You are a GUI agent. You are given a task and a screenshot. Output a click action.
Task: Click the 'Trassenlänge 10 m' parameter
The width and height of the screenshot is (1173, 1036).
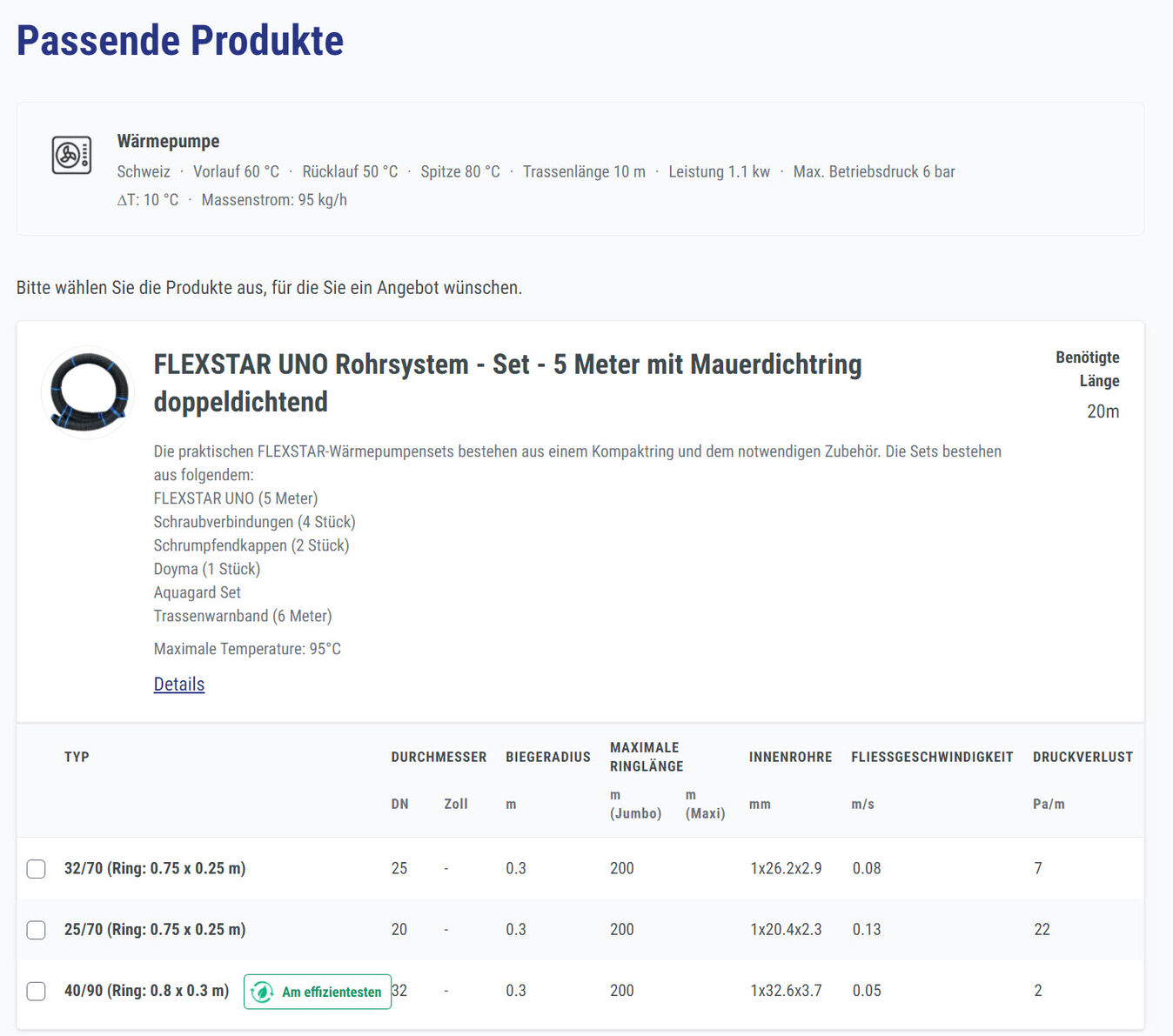pyautogui.click(x=584, y=171)
